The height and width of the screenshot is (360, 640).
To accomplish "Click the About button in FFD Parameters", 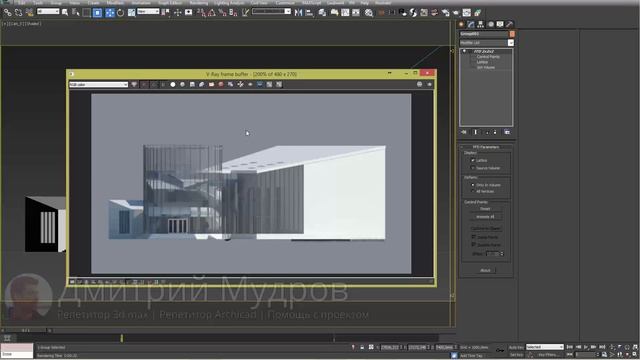I will (485, 270).
